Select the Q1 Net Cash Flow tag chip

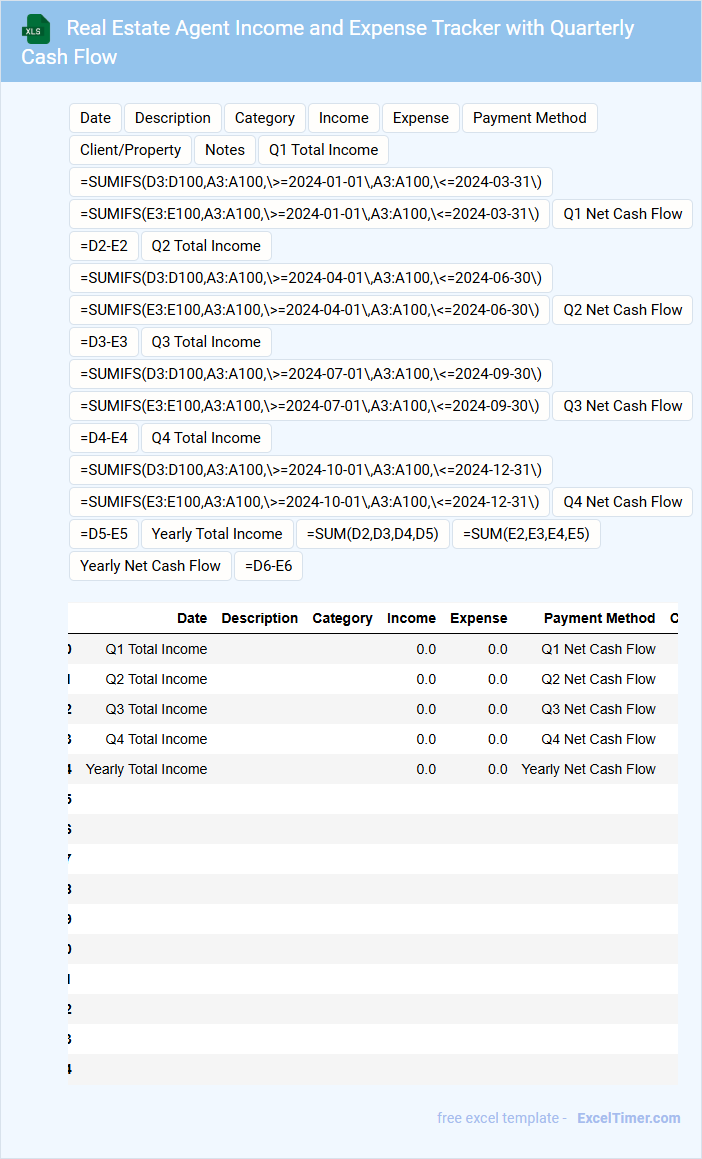click(x=623, y=214)
